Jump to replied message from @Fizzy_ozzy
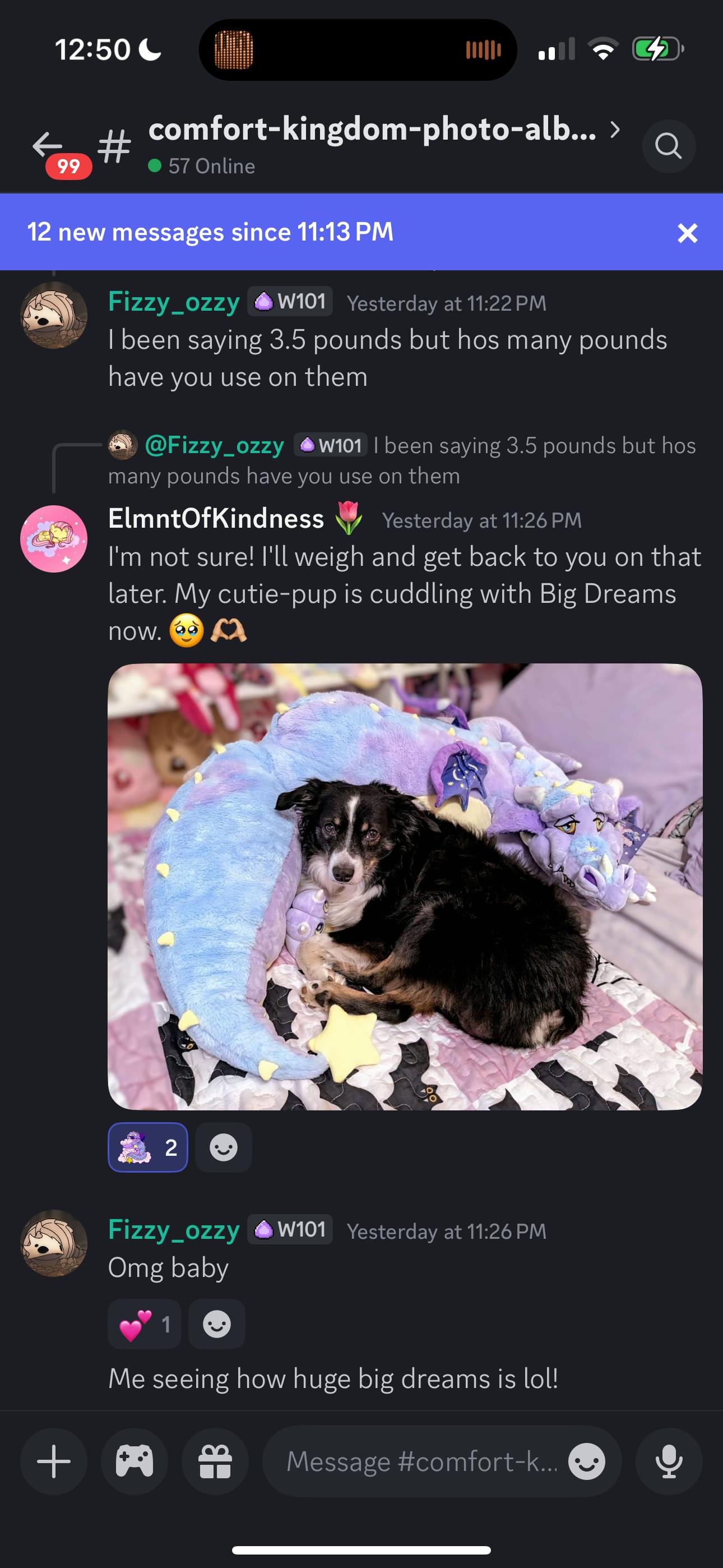This screenshot has height=1568, width=723. 402,460
